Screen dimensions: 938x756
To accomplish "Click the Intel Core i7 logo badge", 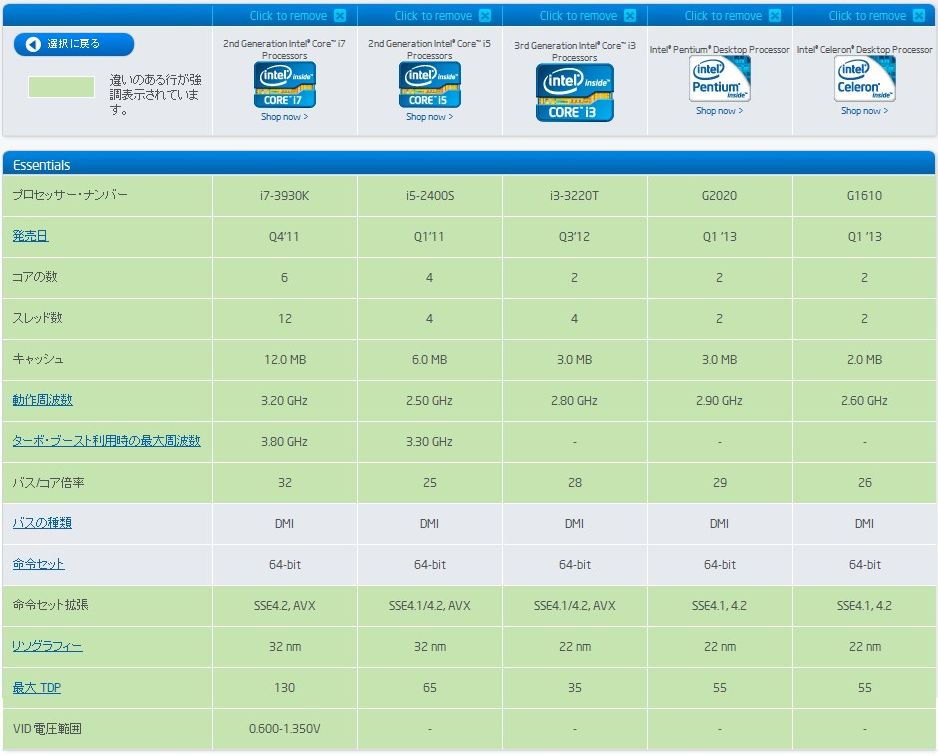I will 285,85.
